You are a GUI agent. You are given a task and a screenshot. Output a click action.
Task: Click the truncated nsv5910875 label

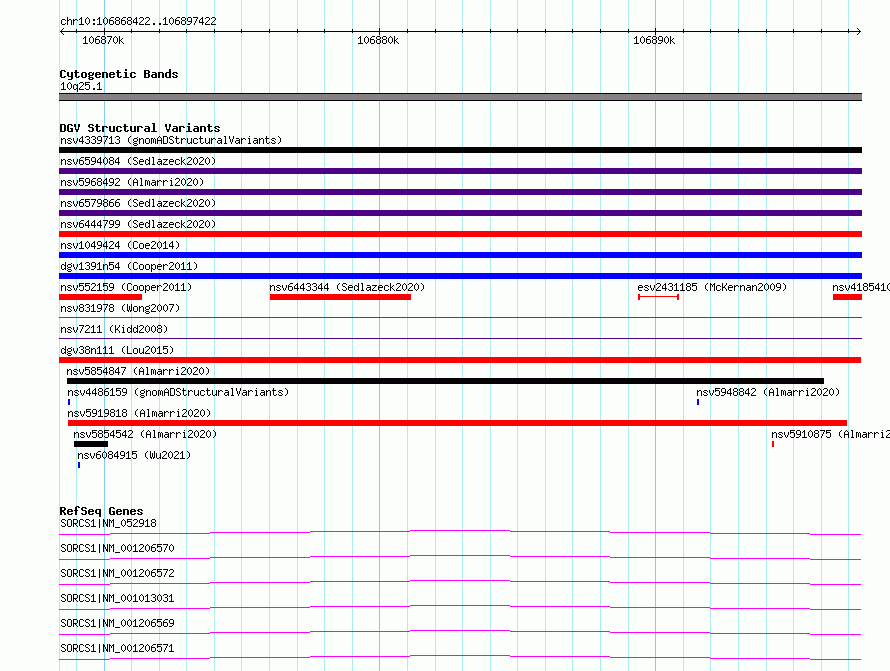[x=830, y=434]
